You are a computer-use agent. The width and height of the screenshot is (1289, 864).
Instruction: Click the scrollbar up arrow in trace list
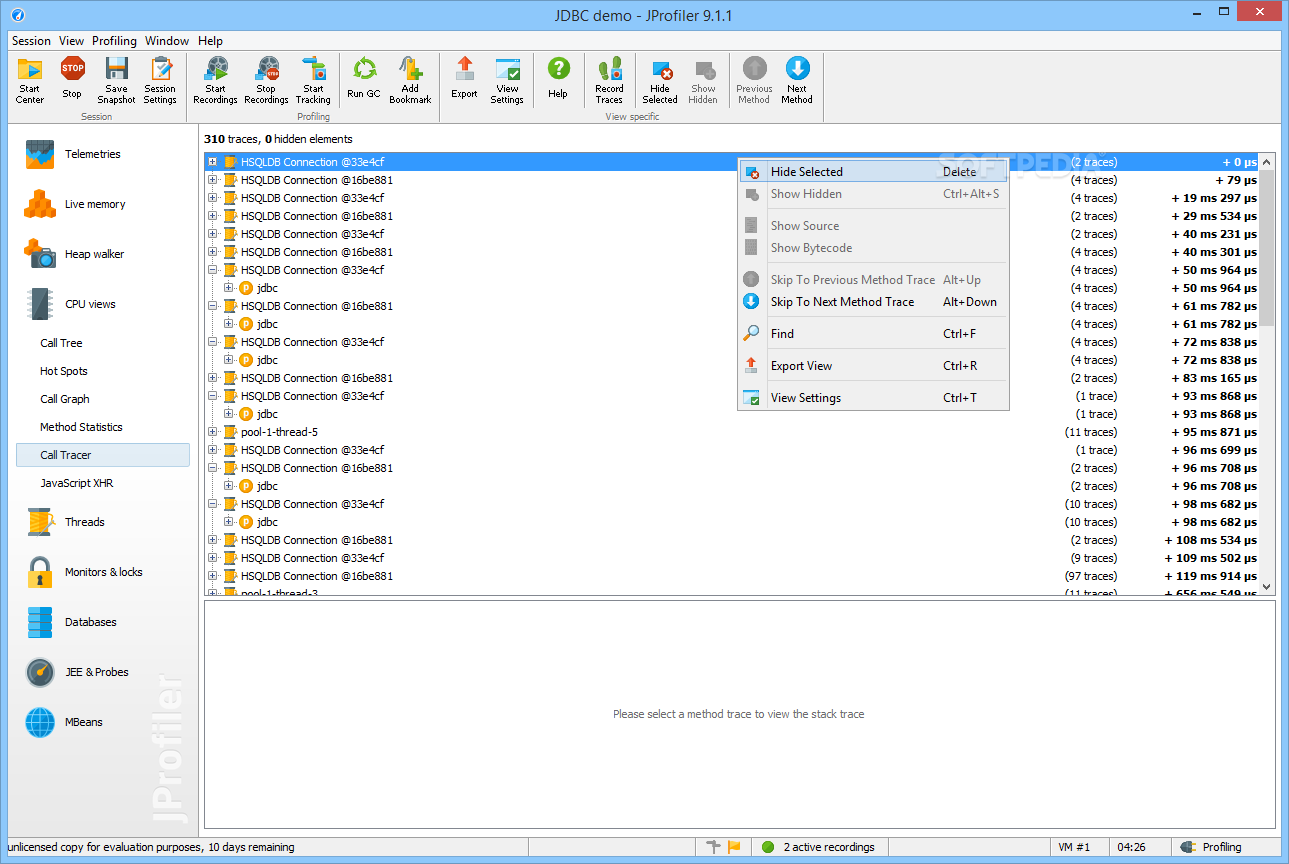pyautogui.click(x=1267, y=161)
